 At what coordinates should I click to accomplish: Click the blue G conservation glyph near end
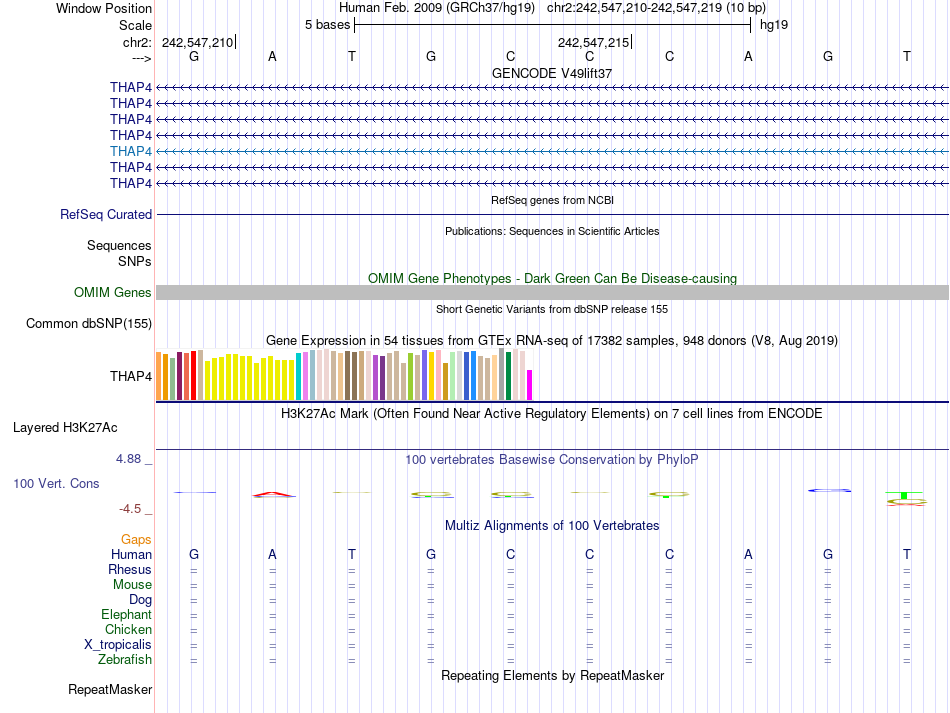pos(829,490)
